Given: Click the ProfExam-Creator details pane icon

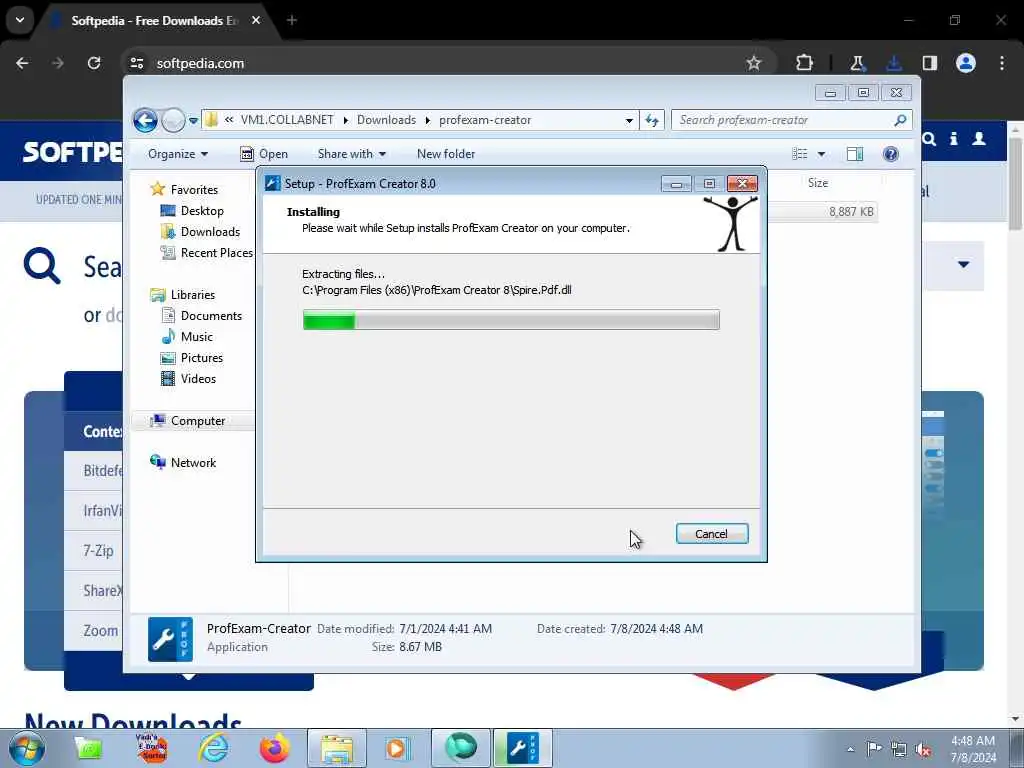Looking at the screenshot, I should tap(170, 639).
